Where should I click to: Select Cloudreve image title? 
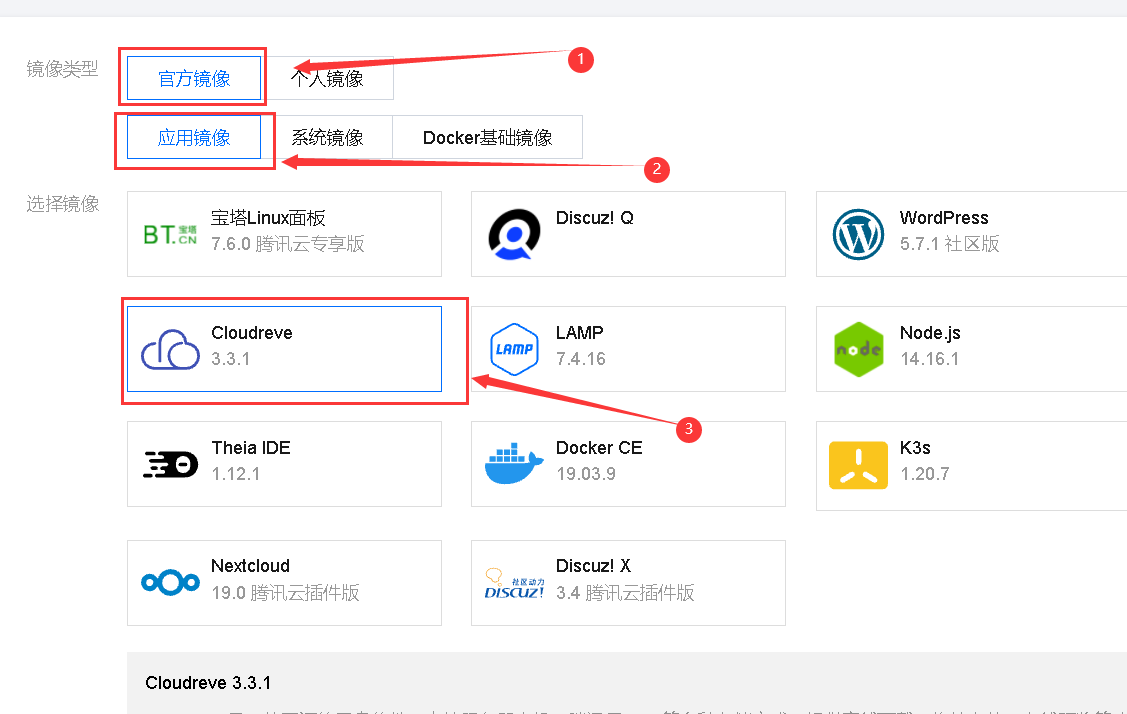(x=252, y=333)
